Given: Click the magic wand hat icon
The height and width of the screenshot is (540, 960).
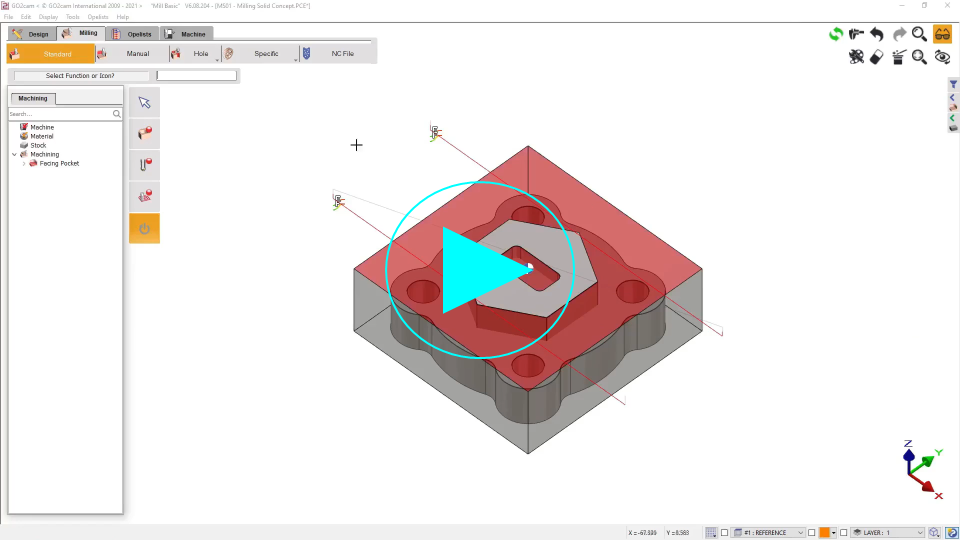Looking at the screenshot, I should (x=899, y=57).
